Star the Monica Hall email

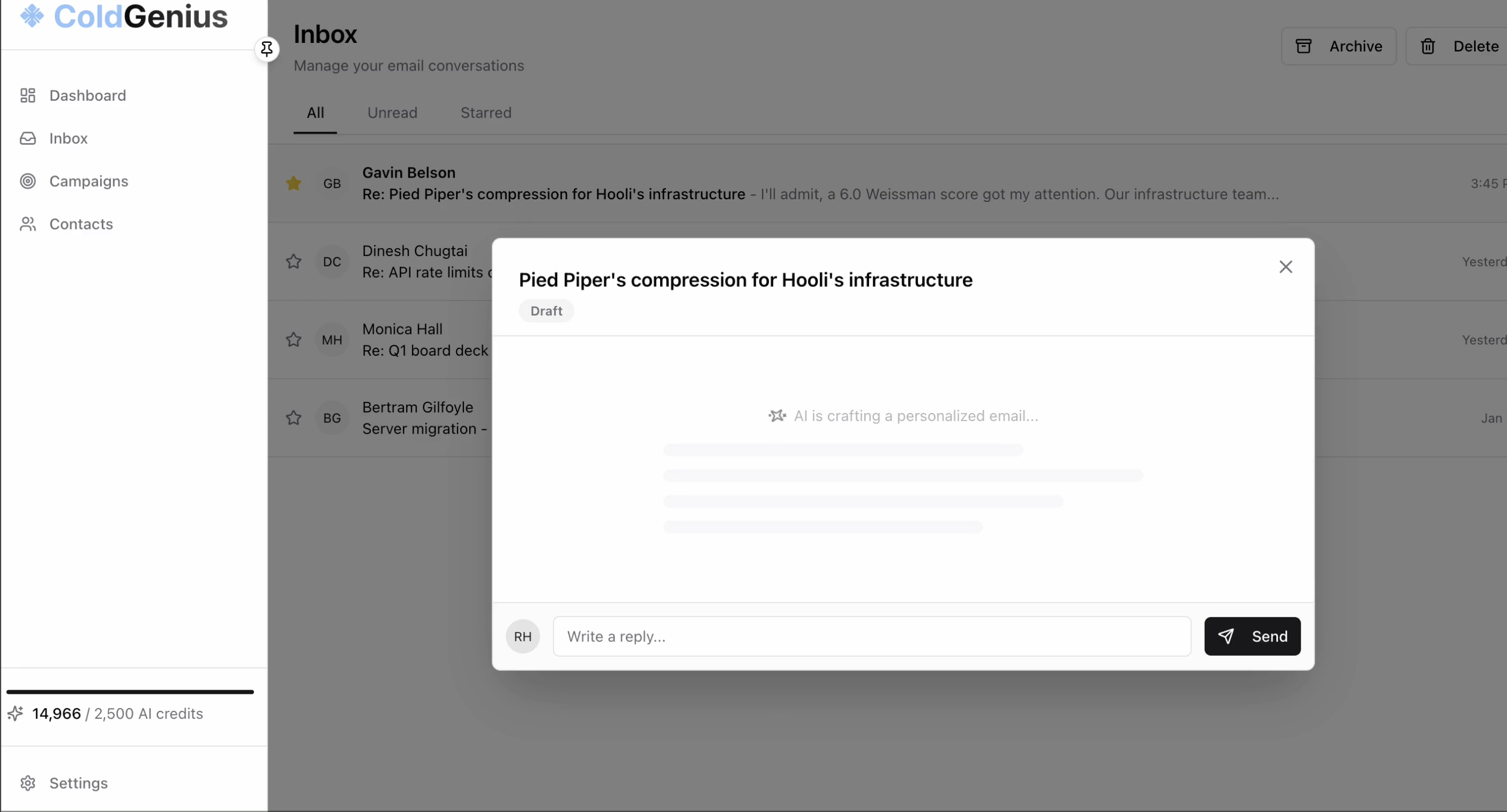click(294, 340)
